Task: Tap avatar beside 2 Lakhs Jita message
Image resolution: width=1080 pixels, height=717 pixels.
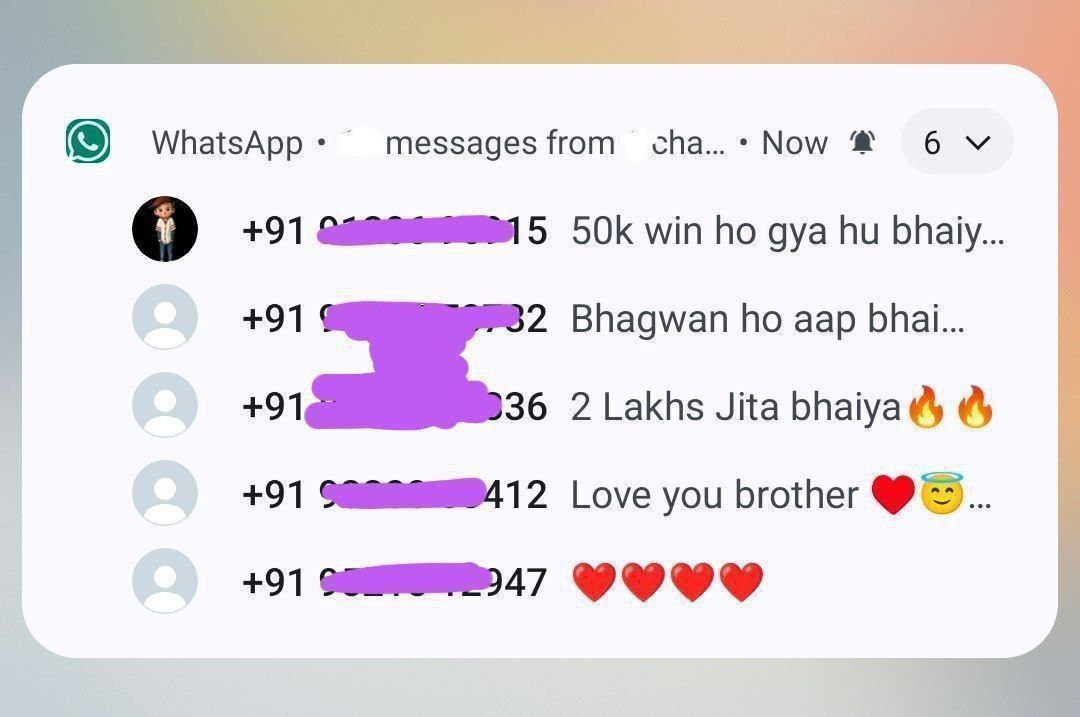Action: click(x=165, y=405)
